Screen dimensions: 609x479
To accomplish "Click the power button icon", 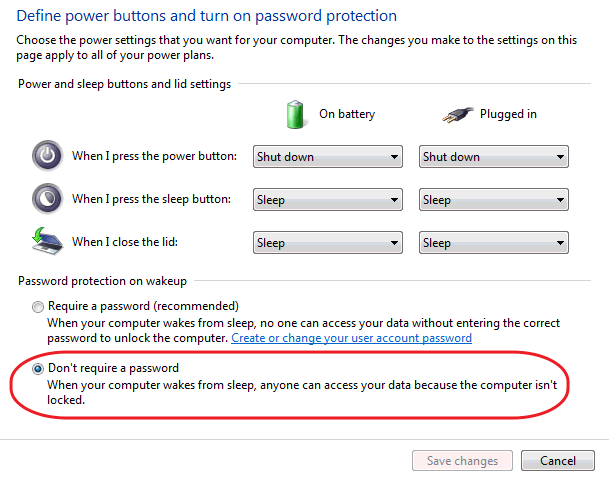I will pos(47,156).
